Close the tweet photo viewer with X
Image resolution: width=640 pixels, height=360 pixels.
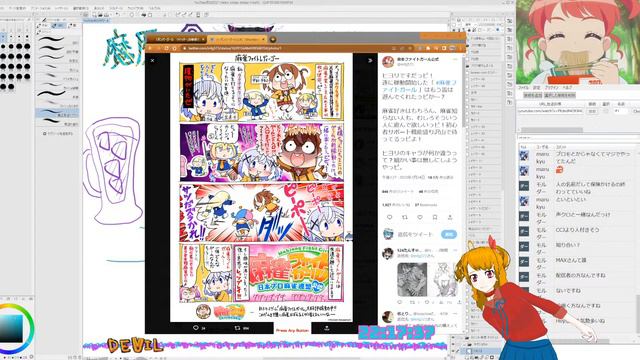[153, 60]
